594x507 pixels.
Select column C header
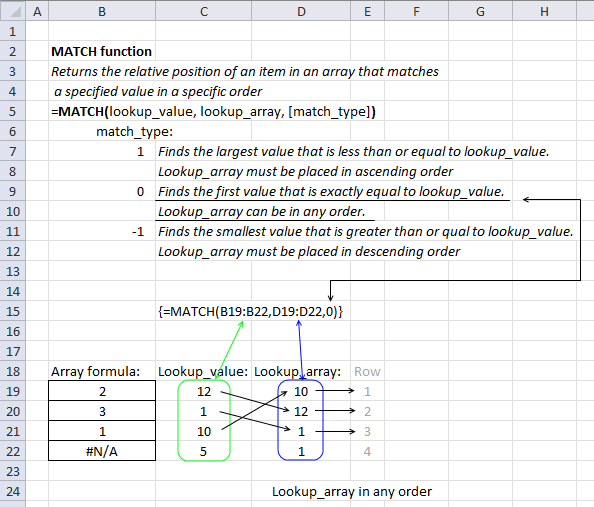[x=203, y=11]
